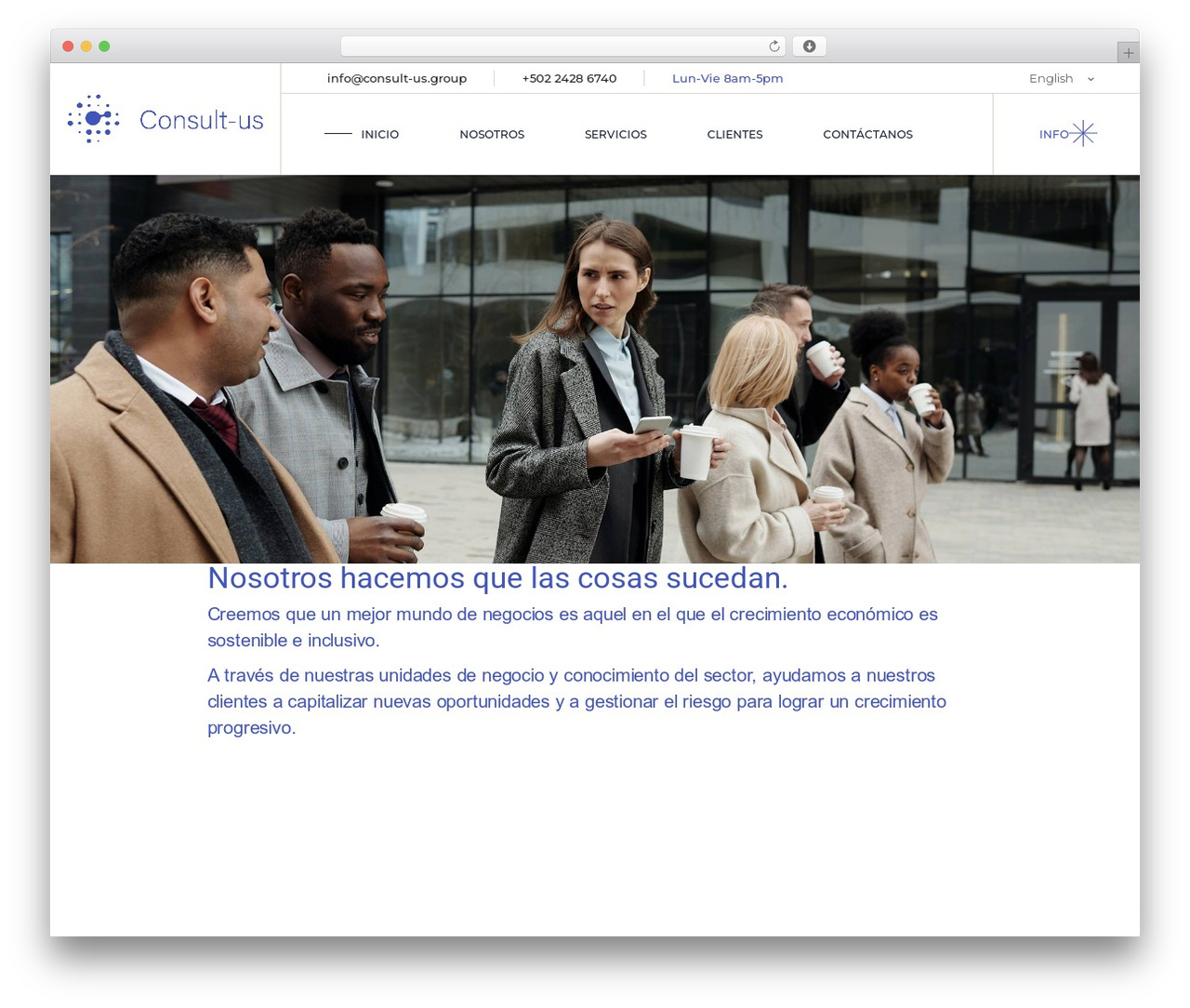Click heading "Nosotros hacemos que las cosas sucedan."

pyautogui.click(x=497, y=578)
